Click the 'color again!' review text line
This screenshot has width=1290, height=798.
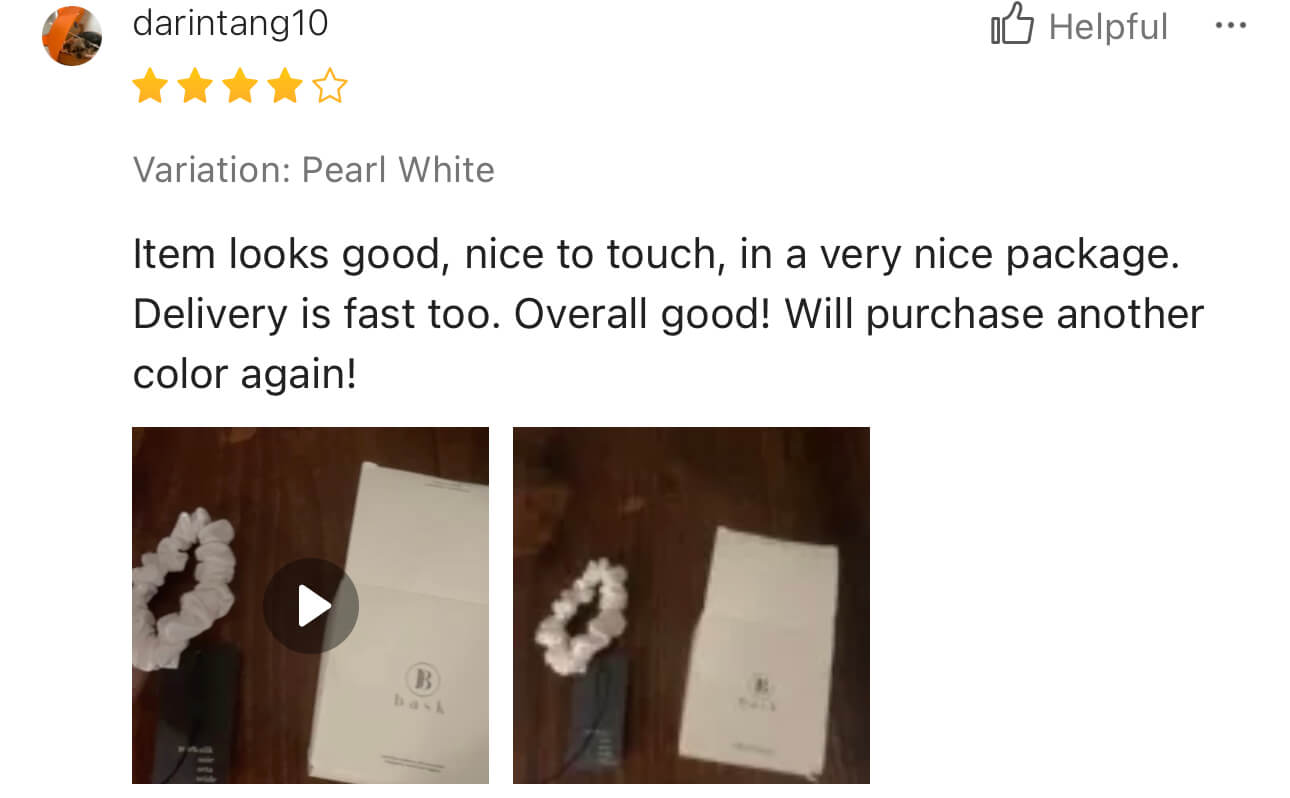pyautogui.click(x=245, y=375)
